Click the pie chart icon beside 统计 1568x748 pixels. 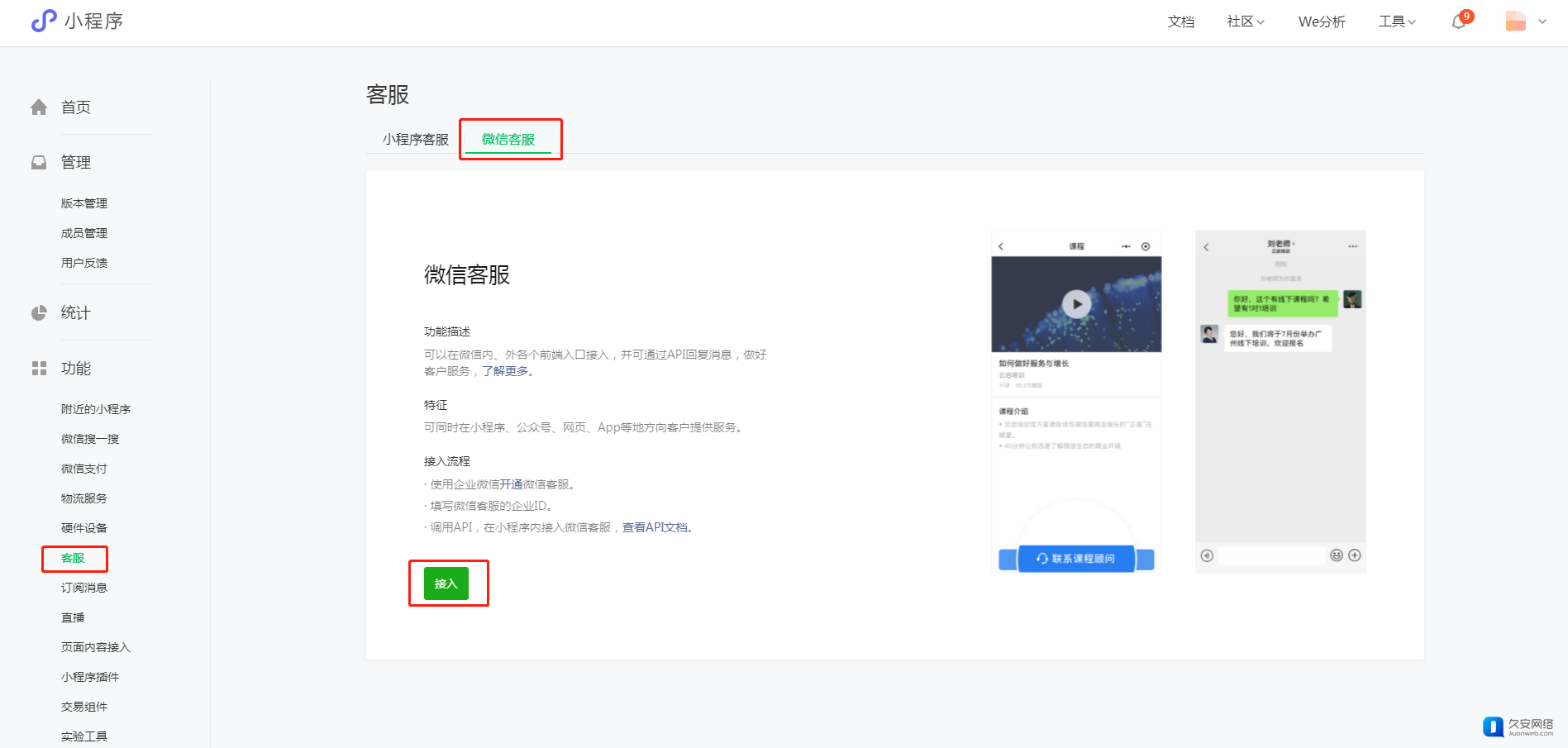pyautogui.click(x=39, y=313)
